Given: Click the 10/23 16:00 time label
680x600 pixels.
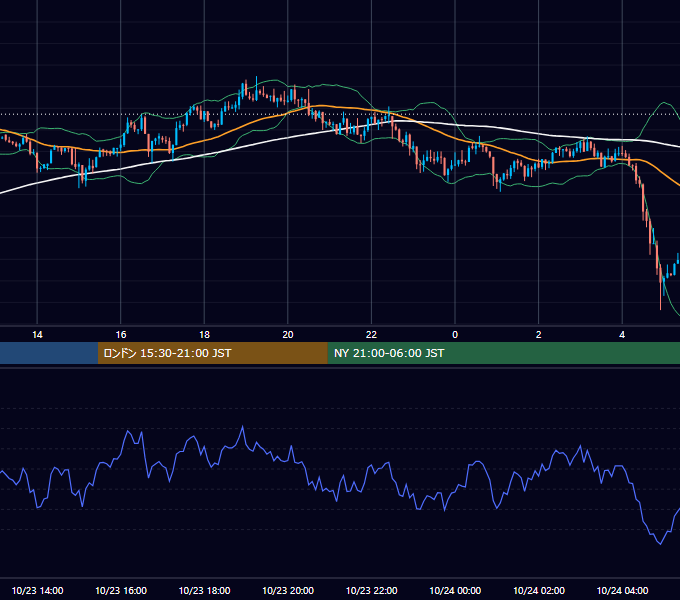Looking at the screenshot, I should 121,590.
